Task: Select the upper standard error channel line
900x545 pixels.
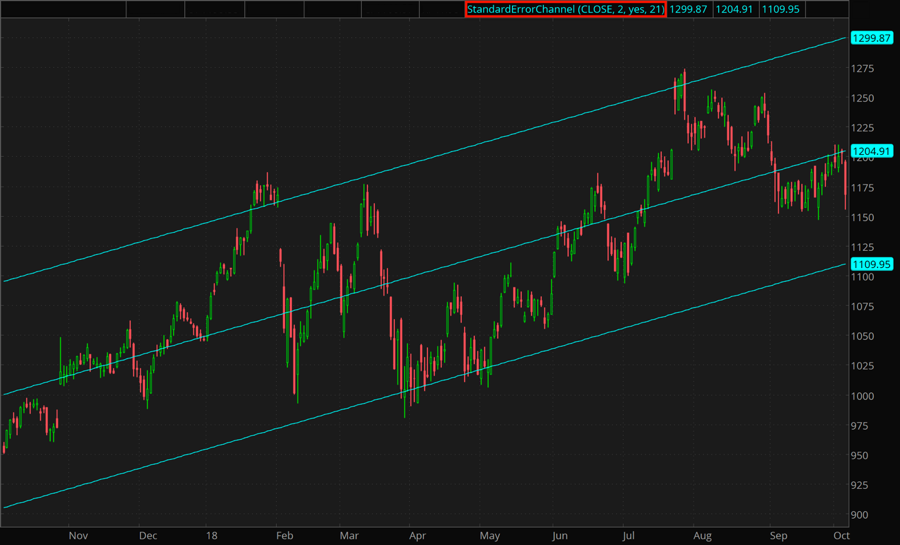Action: [x=400, y=169]
